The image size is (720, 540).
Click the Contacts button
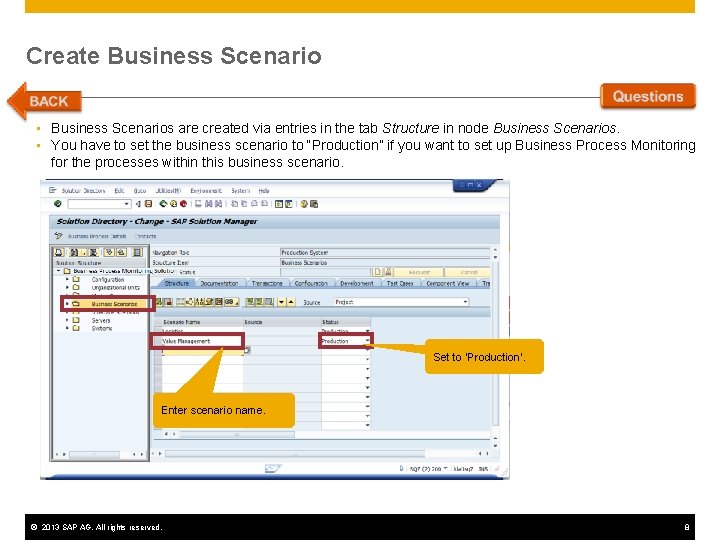tap(145, 236)
